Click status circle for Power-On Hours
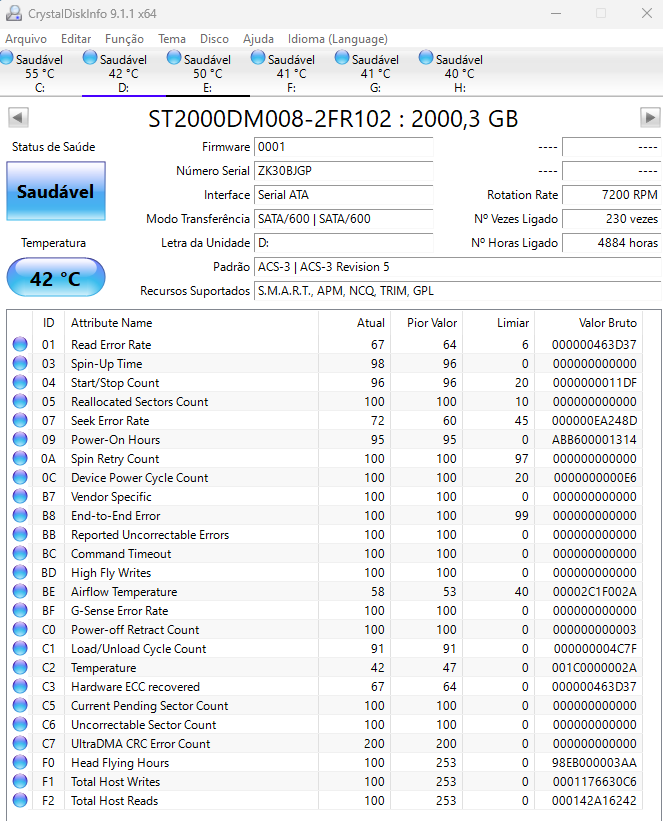Image resolution: width=663 pixels, height=821 pixels. click(x=20, y=439)
